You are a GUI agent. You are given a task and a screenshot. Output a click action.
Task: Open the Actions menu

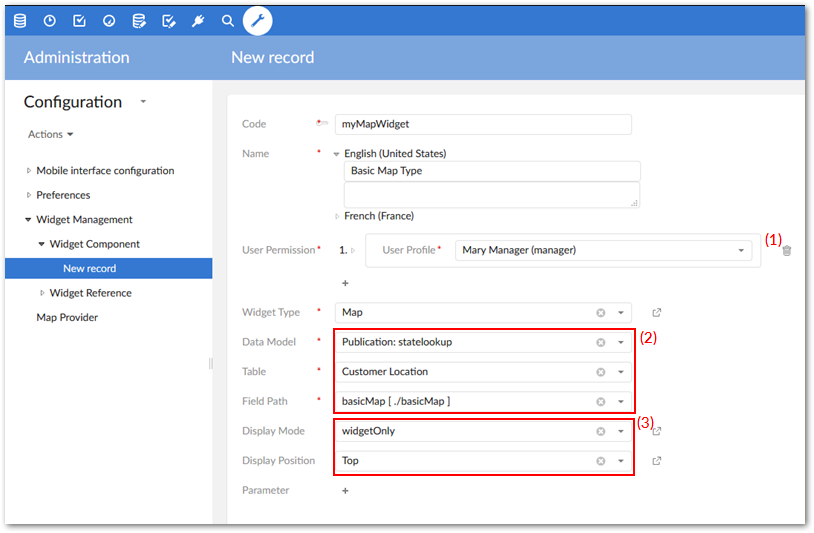pos(51,134)
